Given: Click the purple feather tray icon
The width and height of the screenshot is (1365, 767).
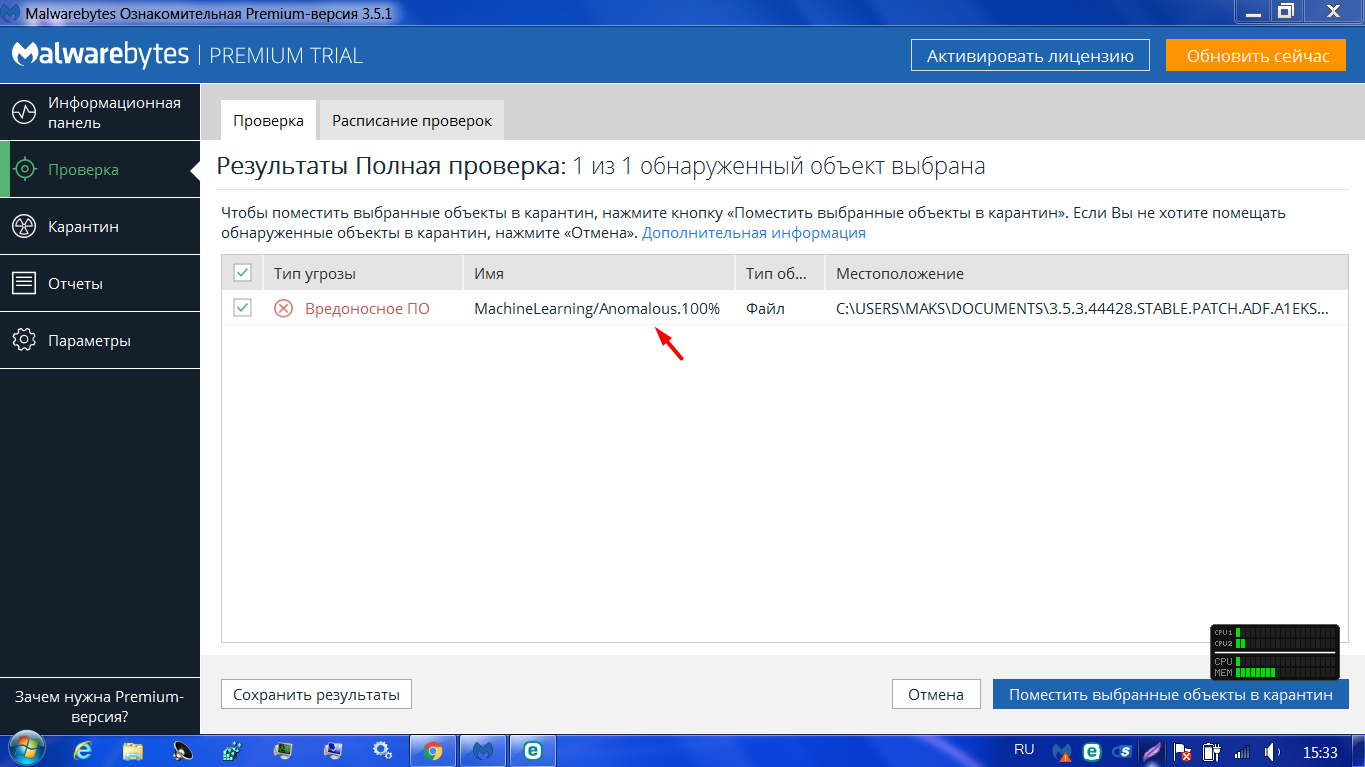Looking at the screenshot, I should click(x=1153, y=751).
